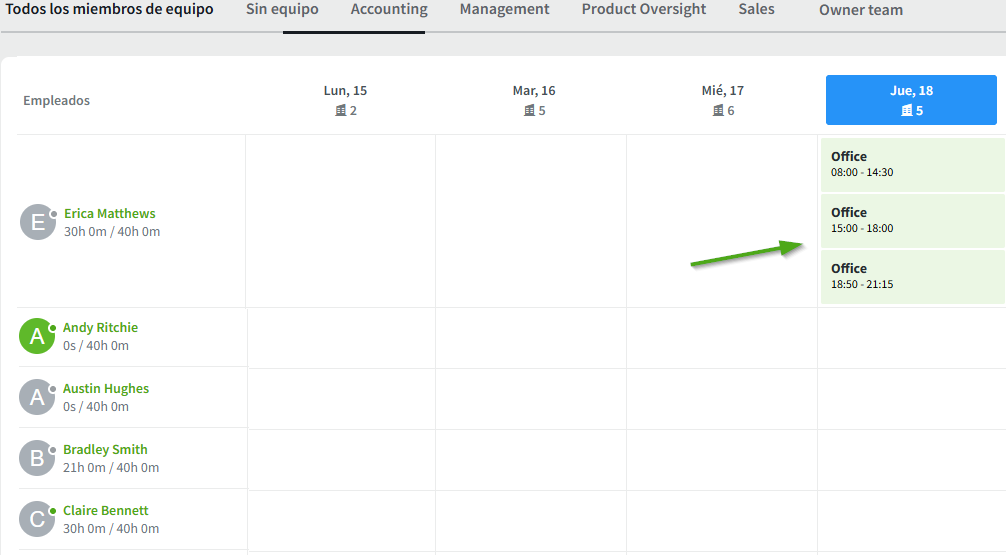
Task: Click Andy Ritchie's green avatar icon
Action: [37, 336]
